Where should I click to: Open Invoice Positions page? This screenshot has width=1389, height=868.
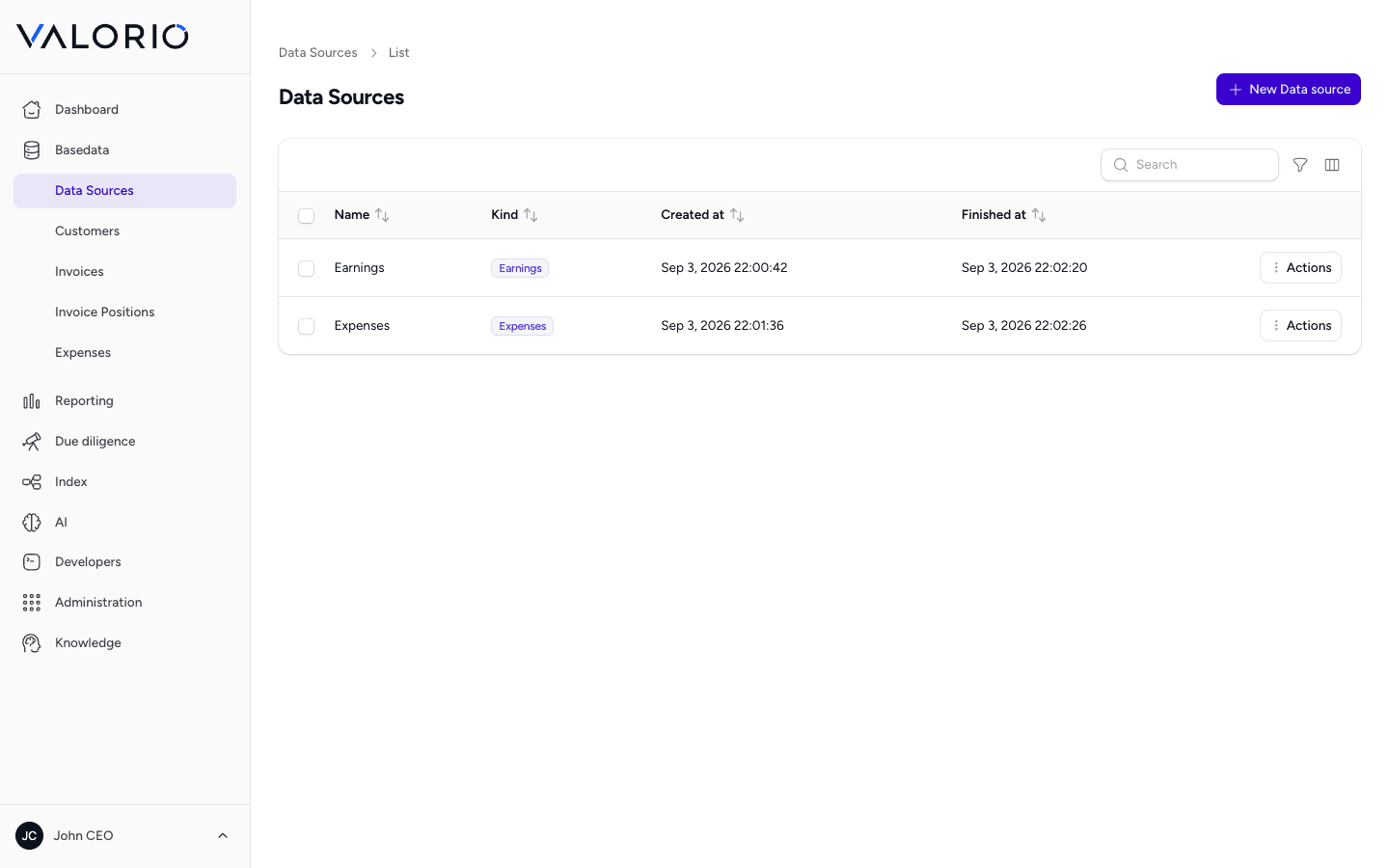pyautogui.click(x=125, y=312)
